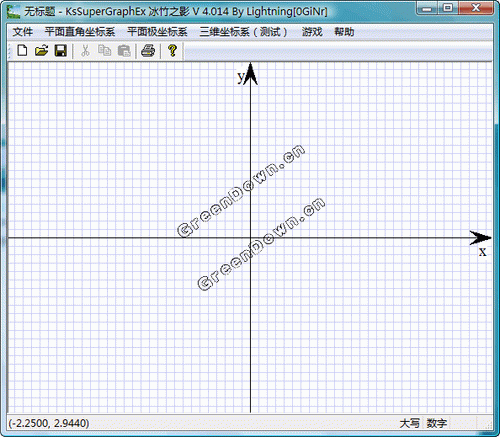Open a file using the folder icon

(x=42, y=51)
